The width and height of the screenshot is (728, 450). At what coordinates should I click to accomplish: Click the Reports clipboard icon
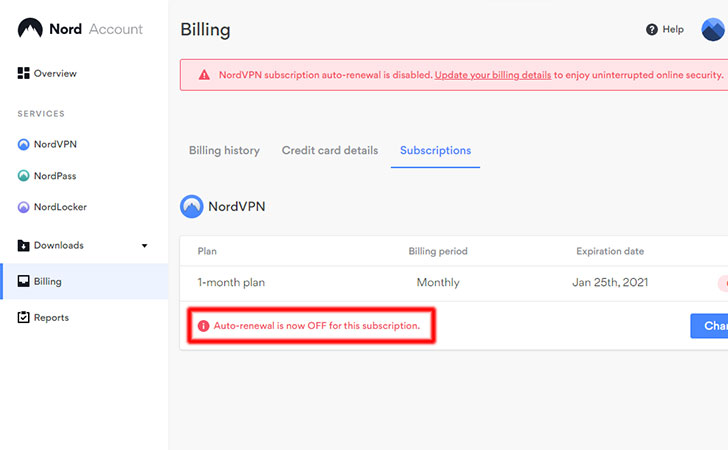click(x=23, y=317)
